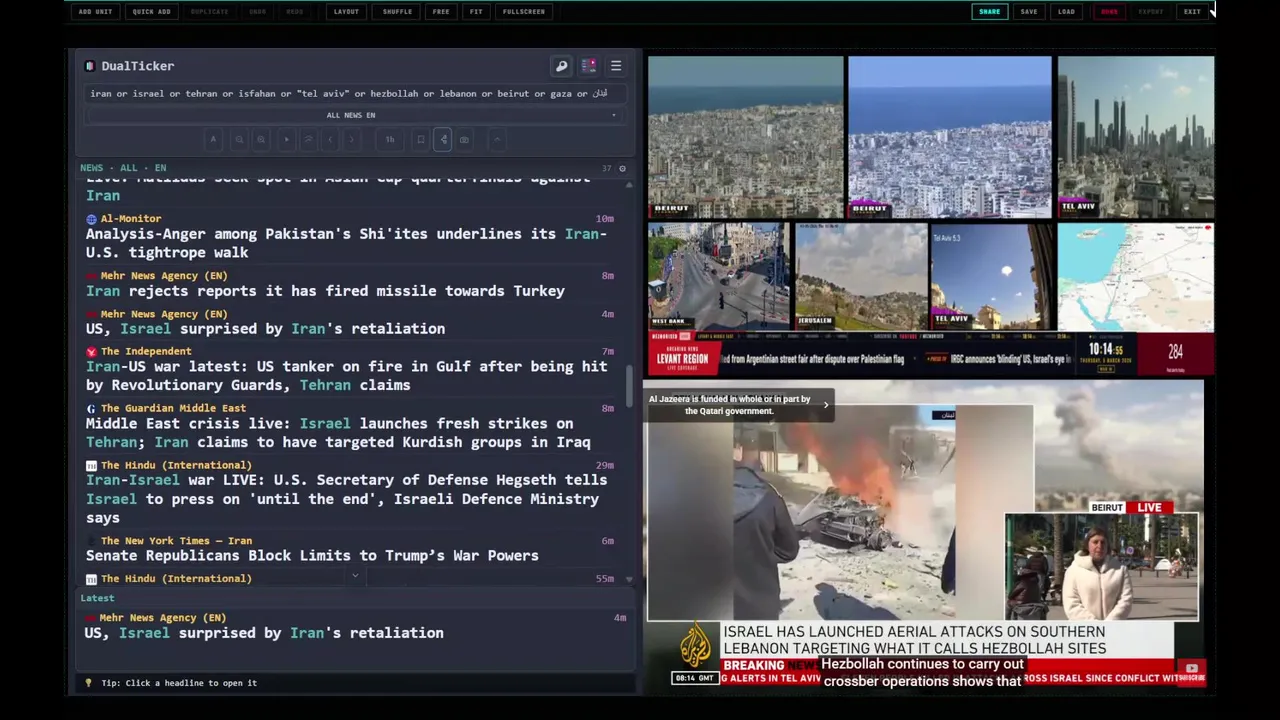Toggle FIT mode in top bar
Image resolution: width=1280 pixels, height=720 pixels.
coord(476,12)
